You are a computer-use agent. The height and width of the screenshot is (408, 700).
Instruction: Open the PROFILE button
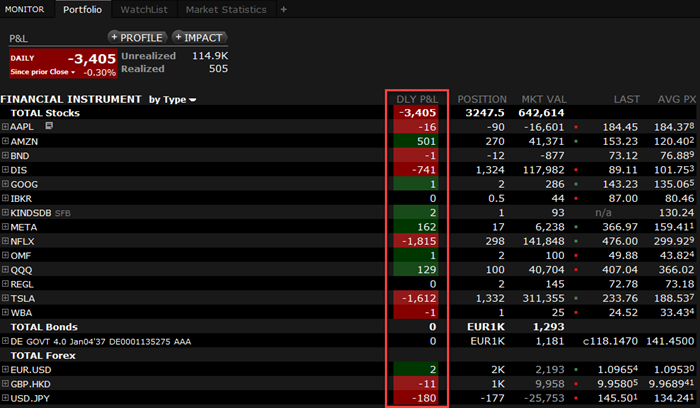click(x=138, y=37)
